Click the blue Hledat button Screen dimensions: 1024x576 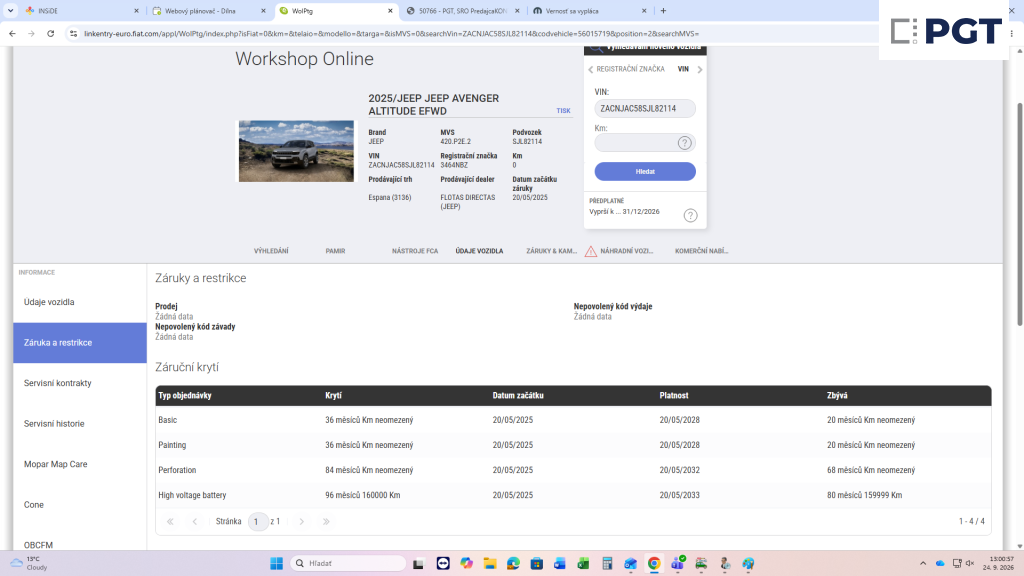[645, 171]
